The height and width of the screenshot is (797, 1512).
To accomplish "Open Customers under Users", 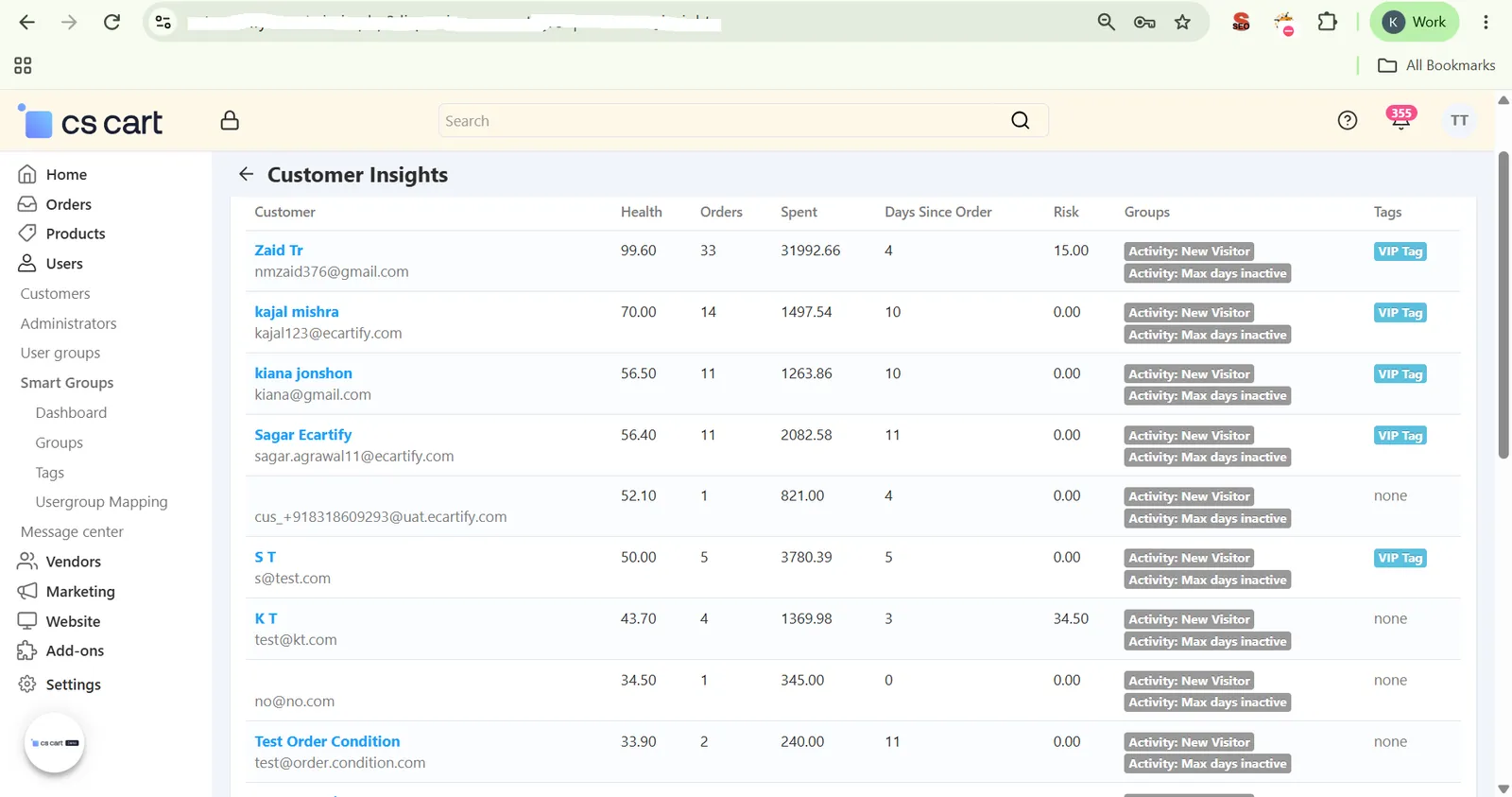I will (x=55, y=294).
